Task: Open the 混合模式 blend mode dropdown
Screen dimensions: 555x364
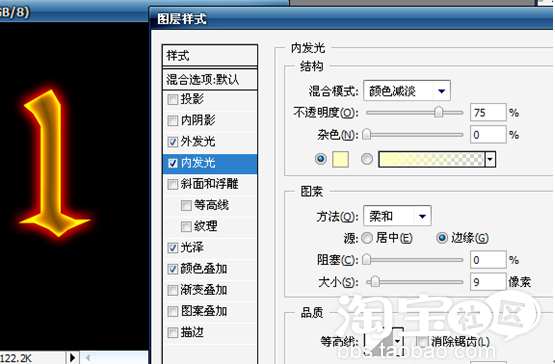Action: [x=407, y=91]
